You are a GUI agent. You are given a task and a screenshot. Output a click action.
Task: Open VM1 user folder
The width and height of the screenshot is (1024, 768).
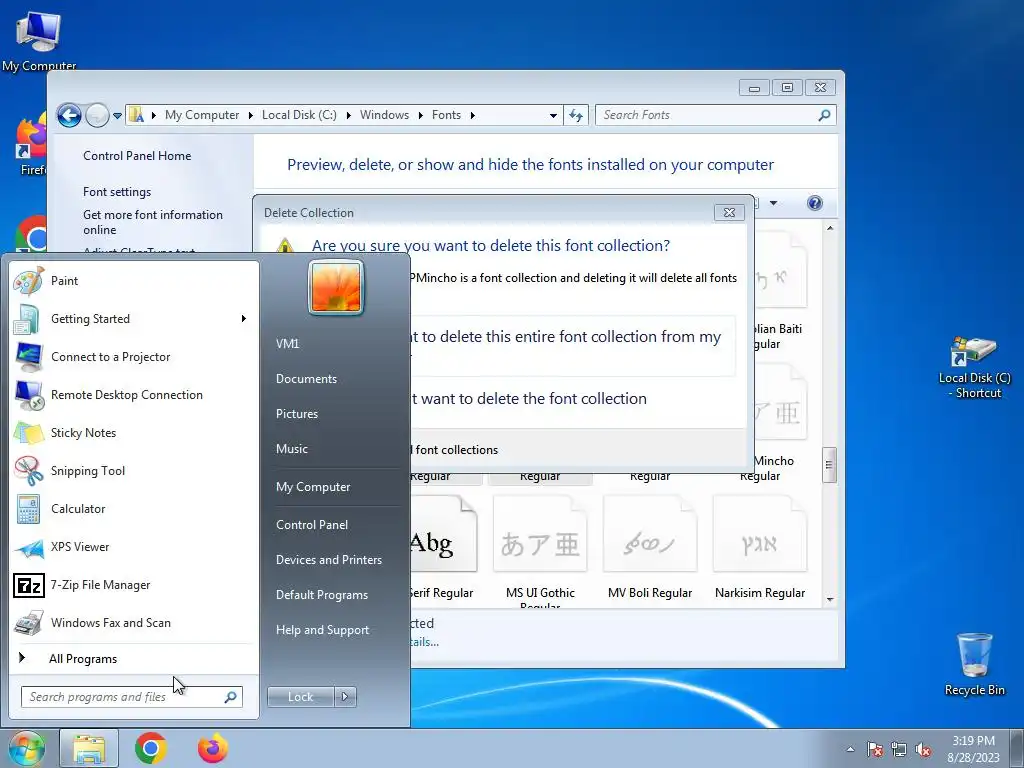pyautogui.click(x=287, y=344)
